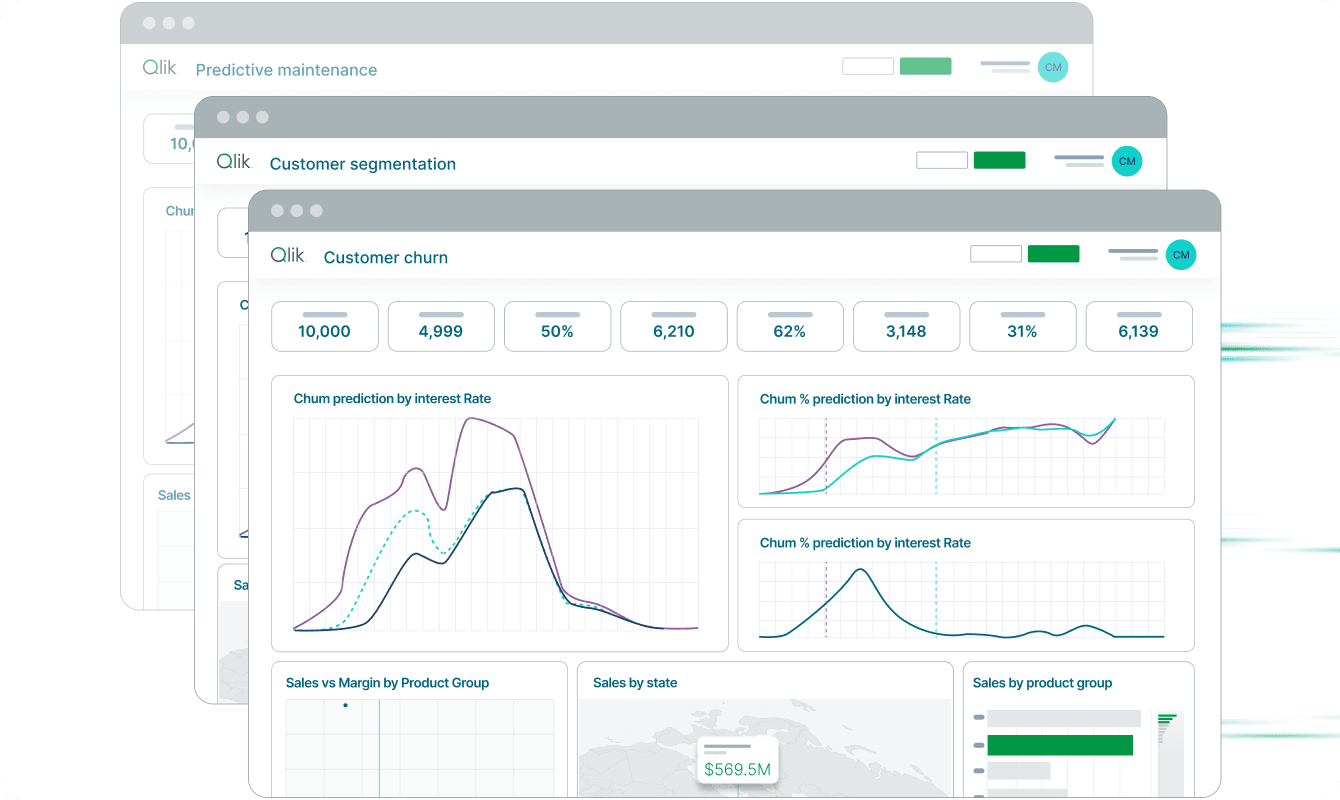Select the 6,139 KPI card
Screen dimensions: 1340x800
(1139, 326)
